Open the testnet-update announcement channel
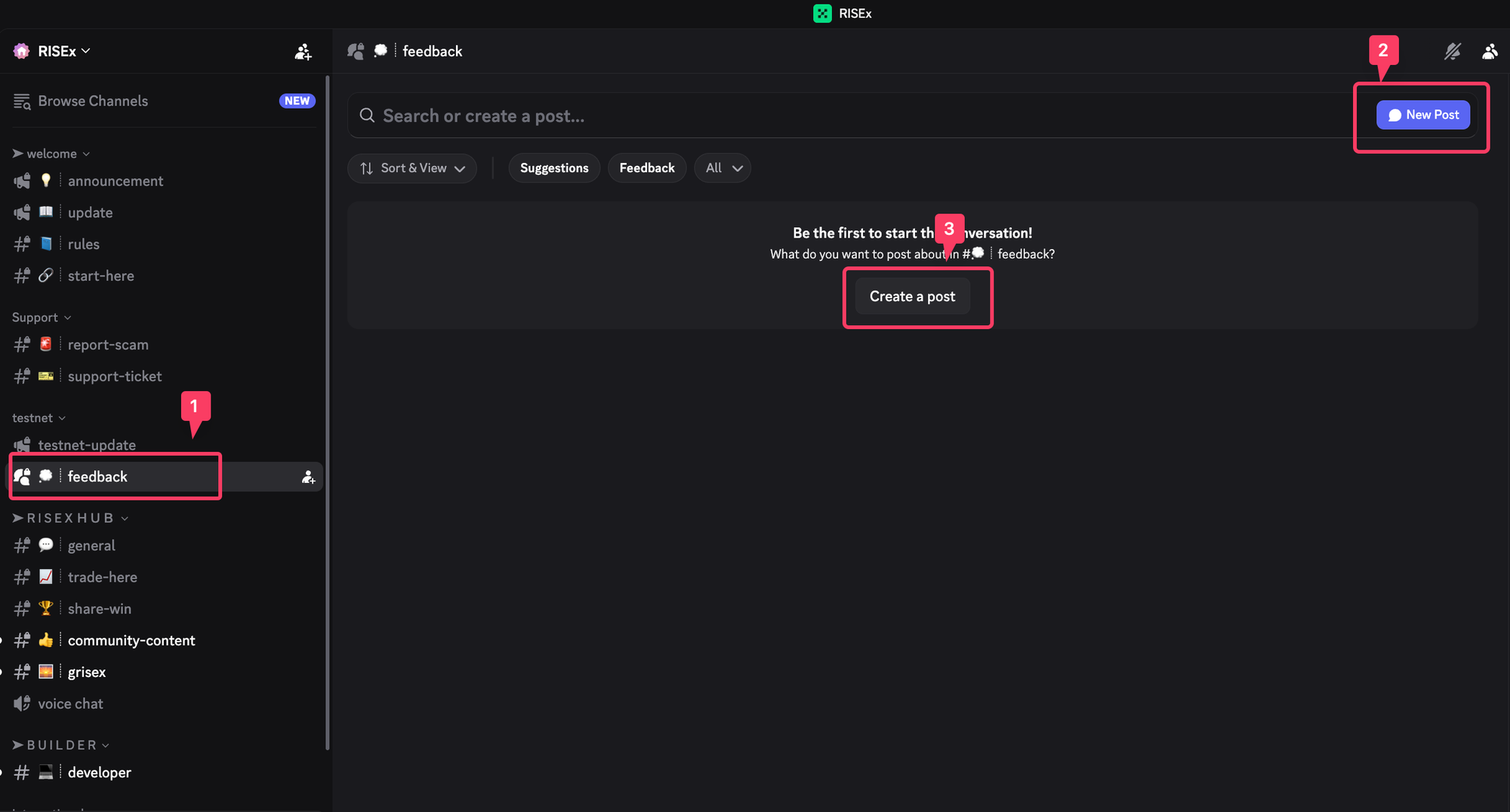1510x812 pixels. [87, 444]
